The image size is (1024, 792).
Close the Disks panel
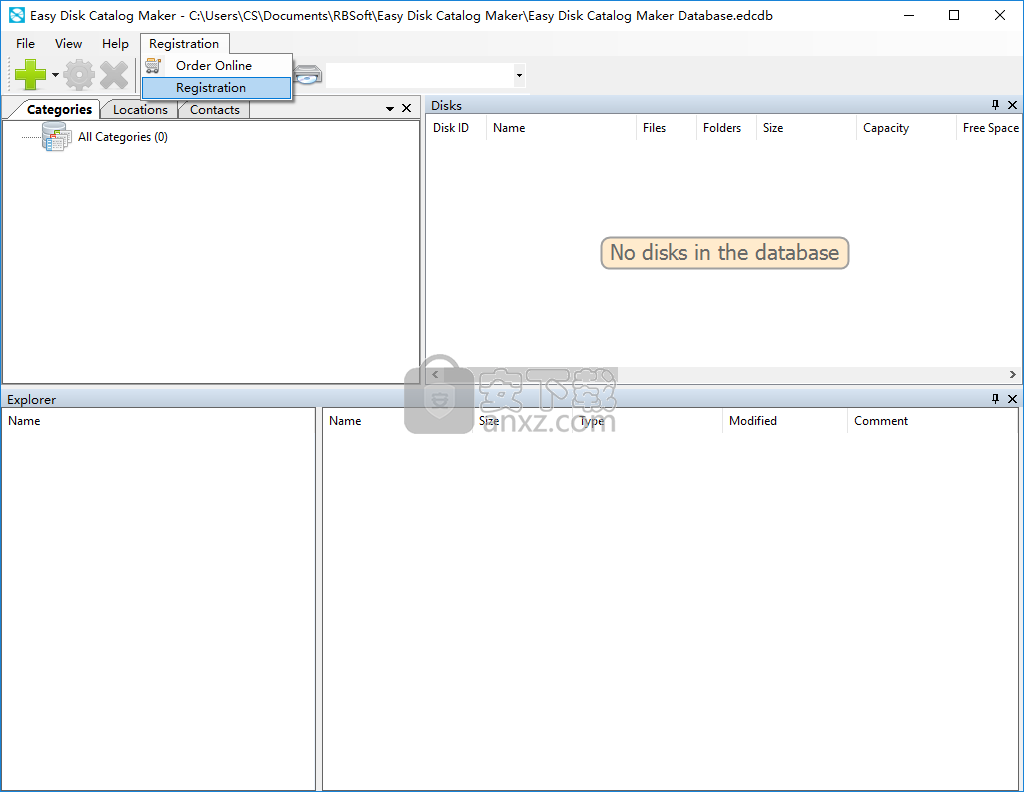[1012, 105]
